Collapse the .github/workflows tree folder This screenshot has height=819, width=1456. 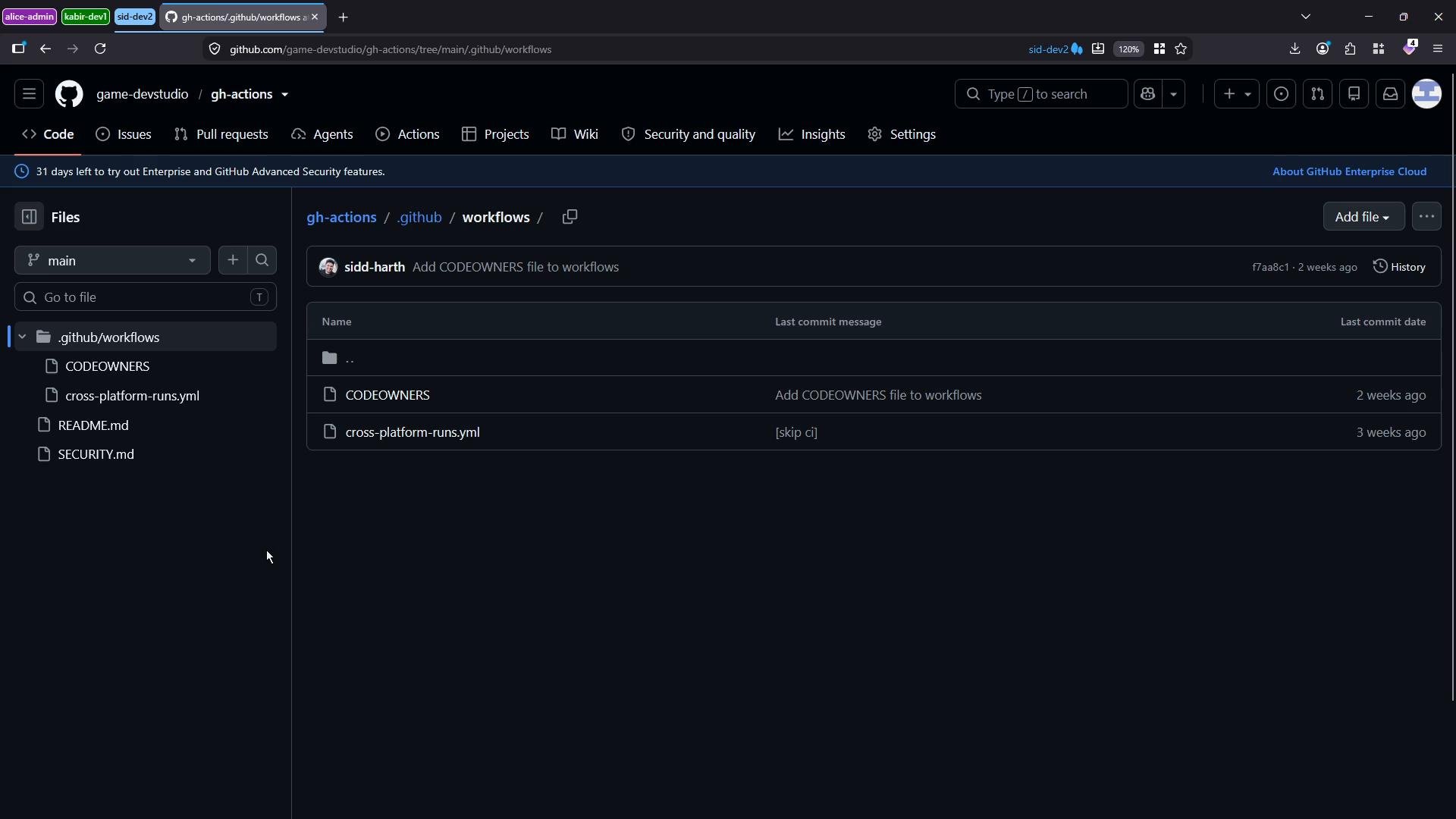[x=22, y=337]
